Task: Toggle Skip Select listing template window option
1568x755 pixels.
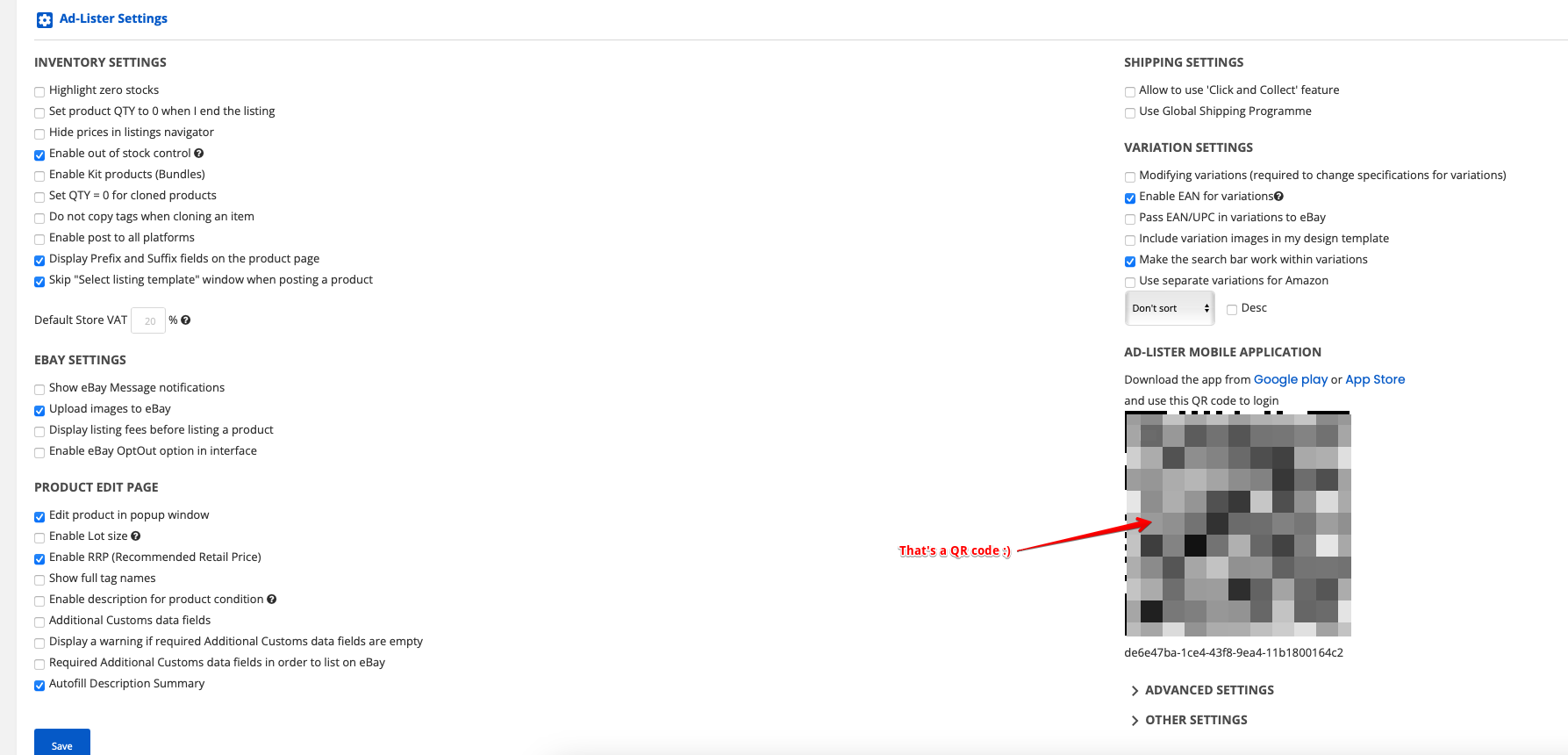Action: [x=39, y=281]
